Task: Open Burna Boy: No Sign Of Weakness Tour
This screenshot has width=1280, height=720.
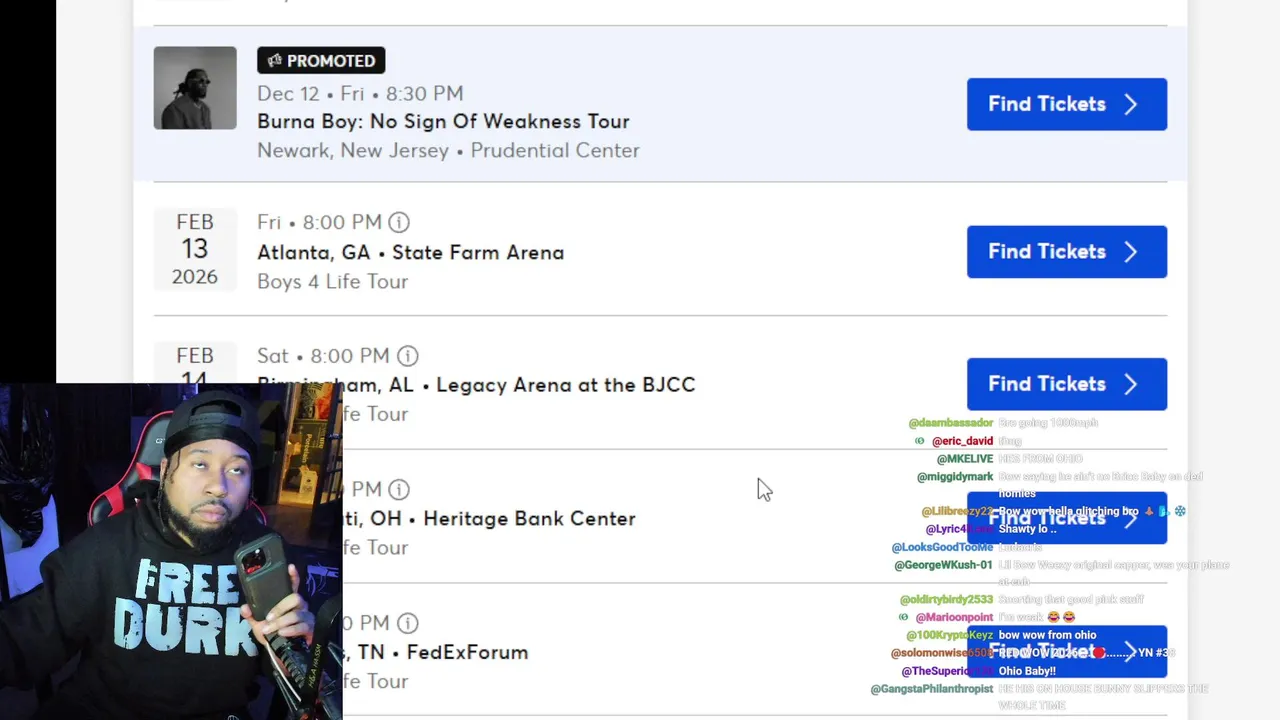Action: (443, 121)
